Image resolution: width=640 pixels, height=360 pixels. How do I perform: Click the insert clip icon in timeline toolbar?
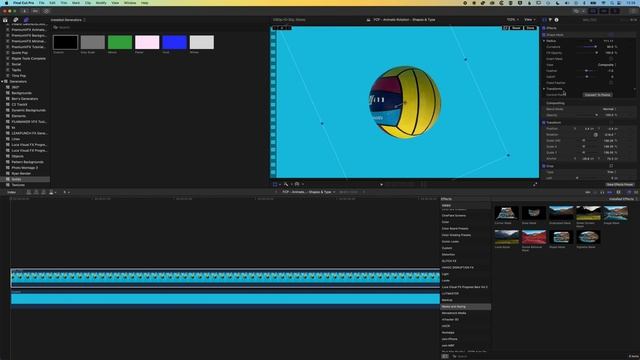(x=36, y=192)
